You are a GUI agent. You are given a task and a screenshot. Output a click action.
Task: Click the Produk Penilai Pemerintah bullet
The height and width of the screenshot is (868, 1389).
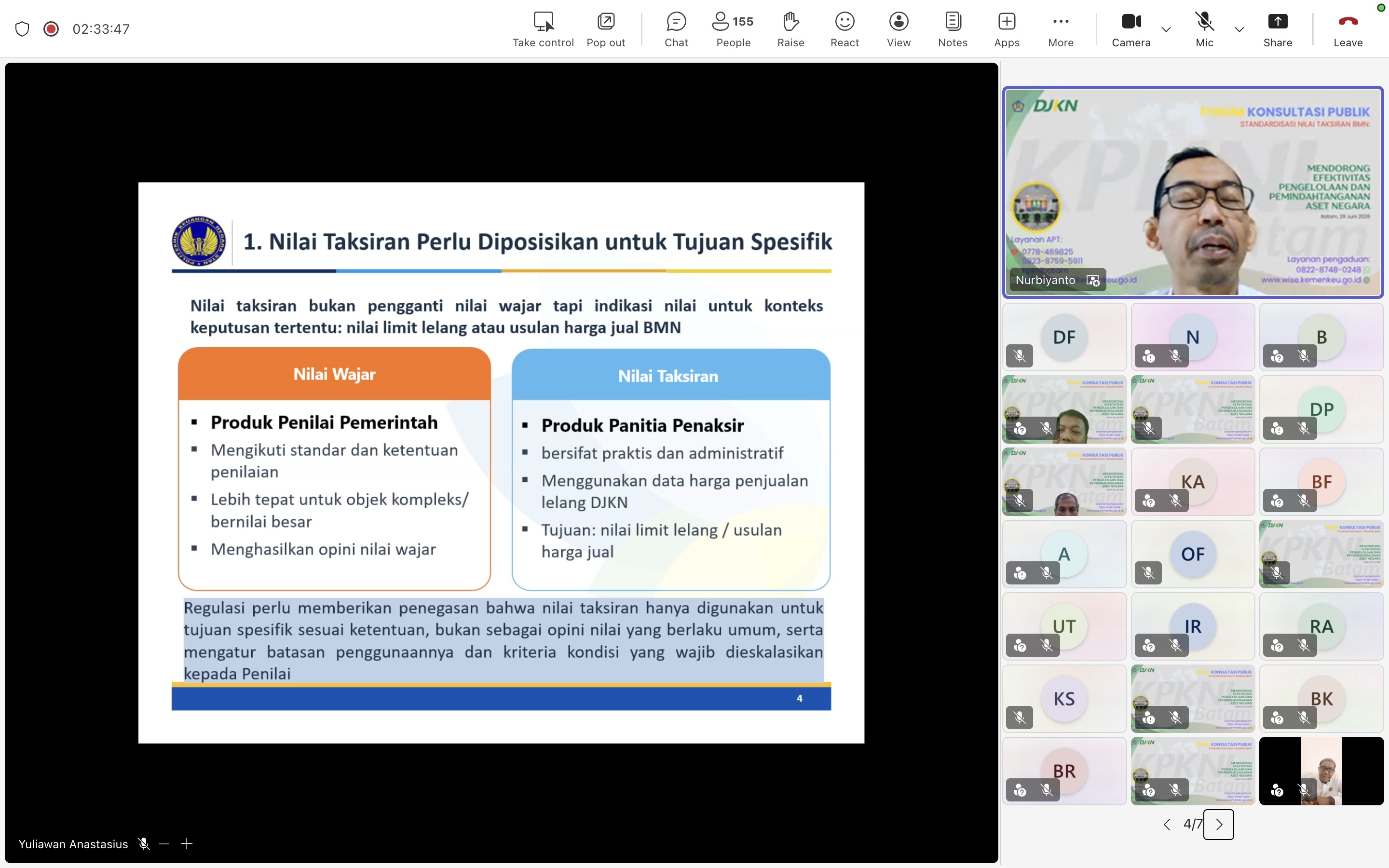tap(324, 422)
